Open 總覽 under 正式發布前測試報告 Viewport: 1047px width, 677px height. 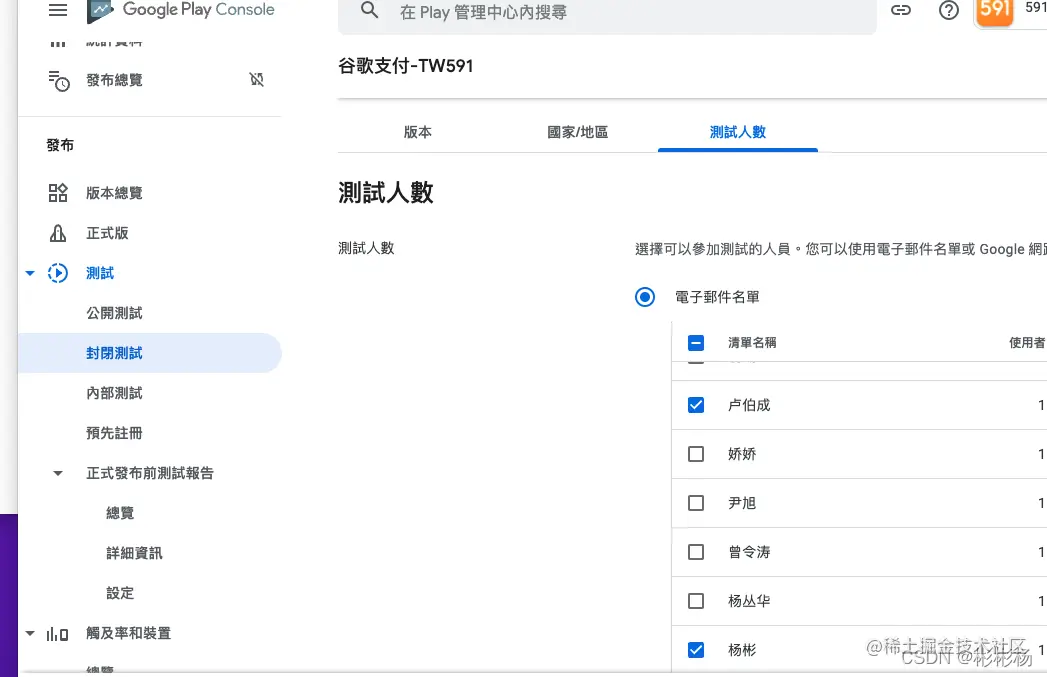(120, 513)
